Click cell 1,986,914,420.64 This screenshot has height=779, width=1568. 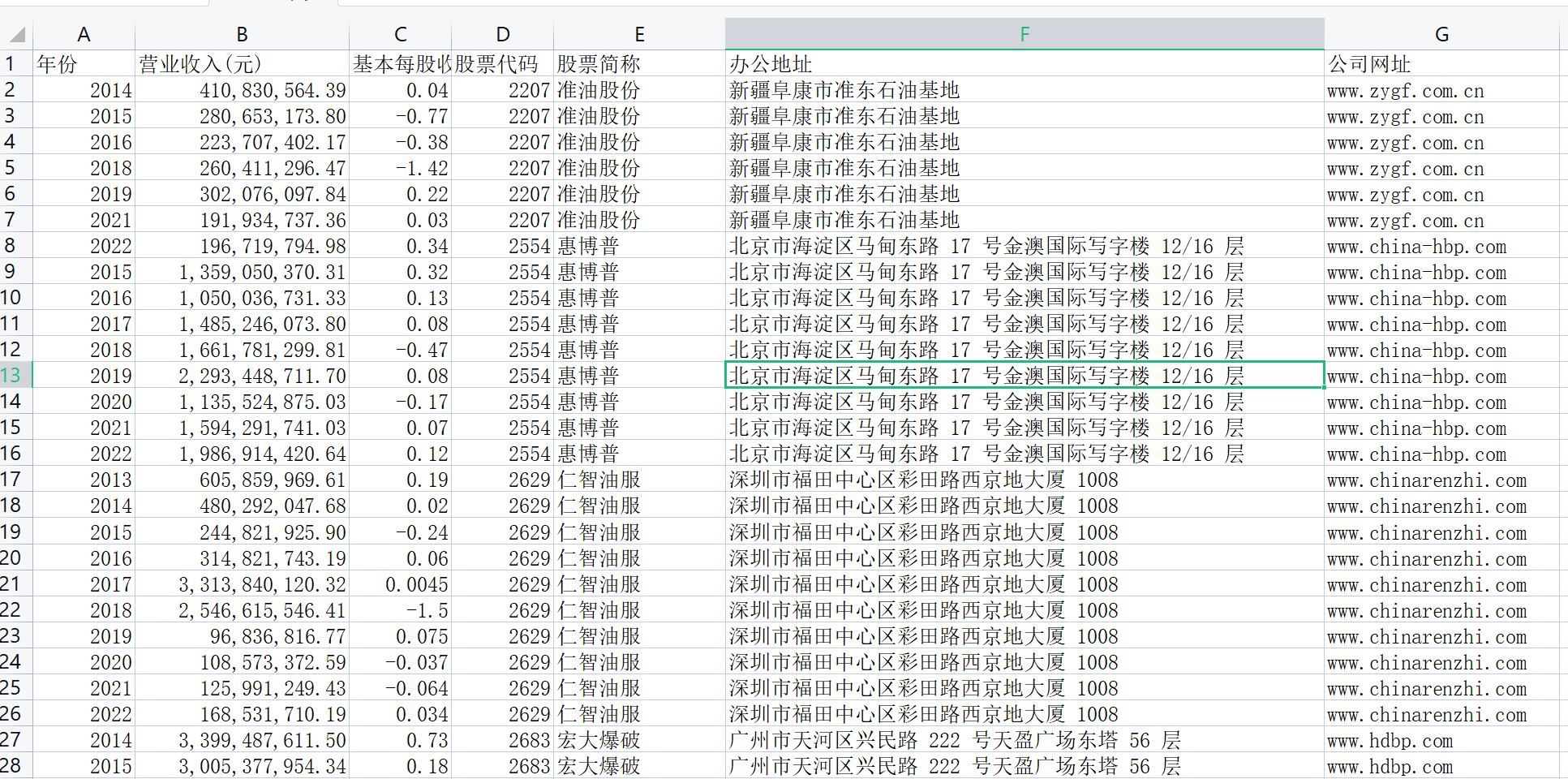click(242, 454)
